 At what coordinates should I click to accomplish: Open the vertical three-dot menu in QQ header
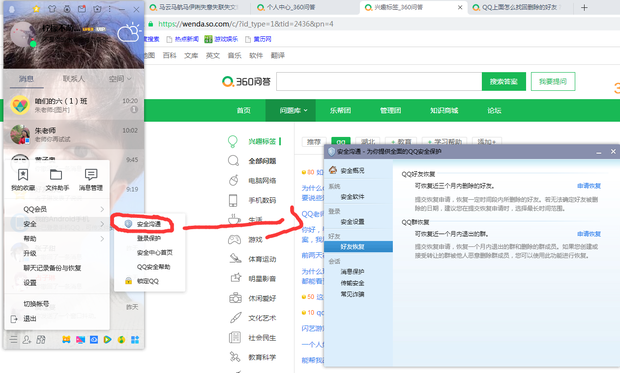[x=110, y=9]
